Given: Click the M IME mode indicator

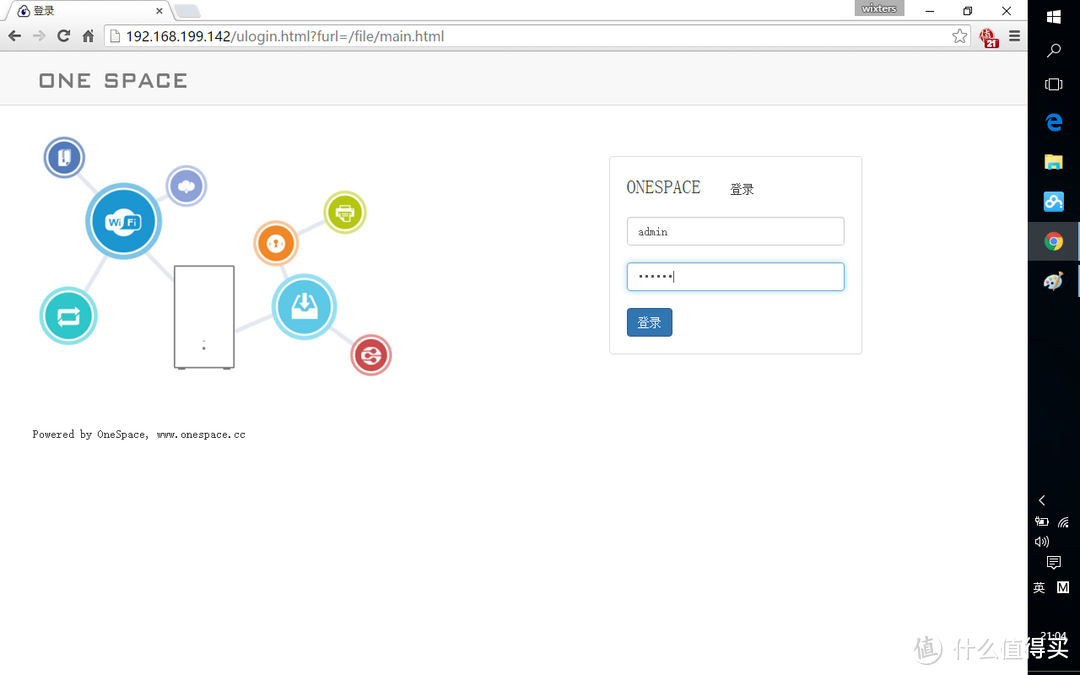Looking at the screenshot, I should pyautogui.click(x=1063, y=588).
